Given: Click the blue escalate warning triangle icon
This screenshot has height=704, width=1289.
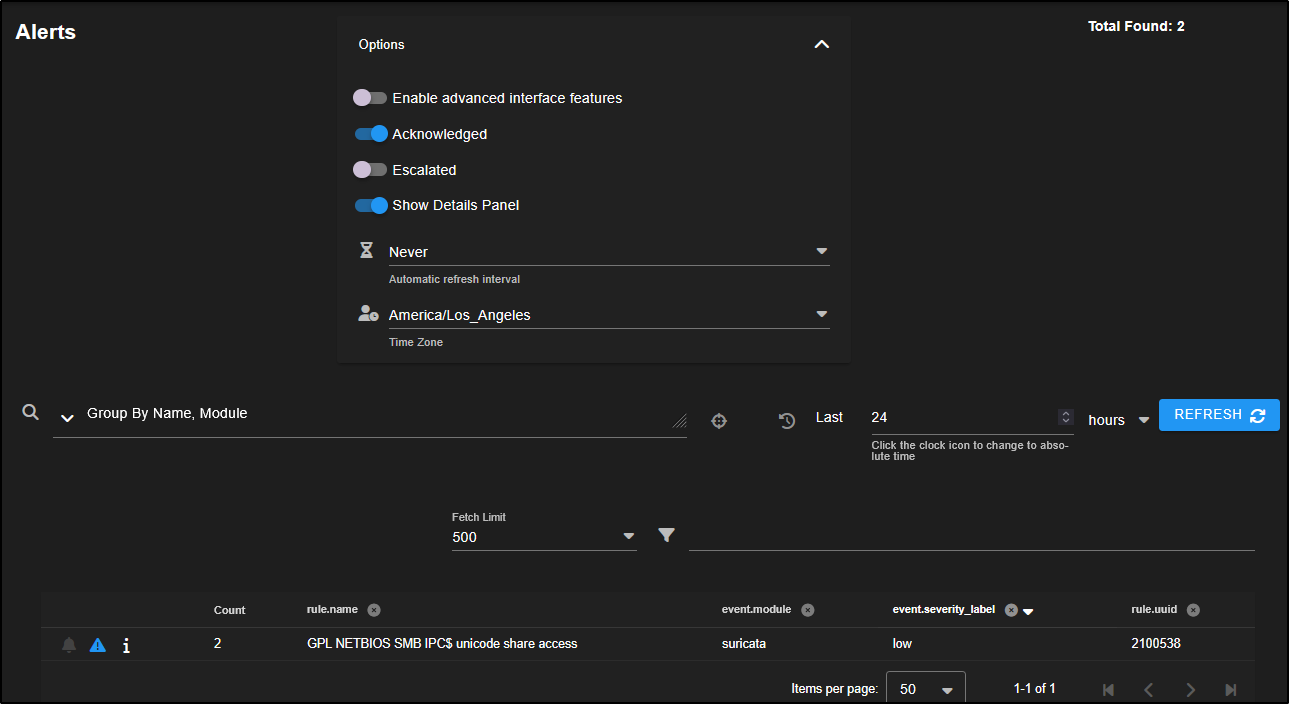Looking at the screenshot, I should tap(97, 645).
